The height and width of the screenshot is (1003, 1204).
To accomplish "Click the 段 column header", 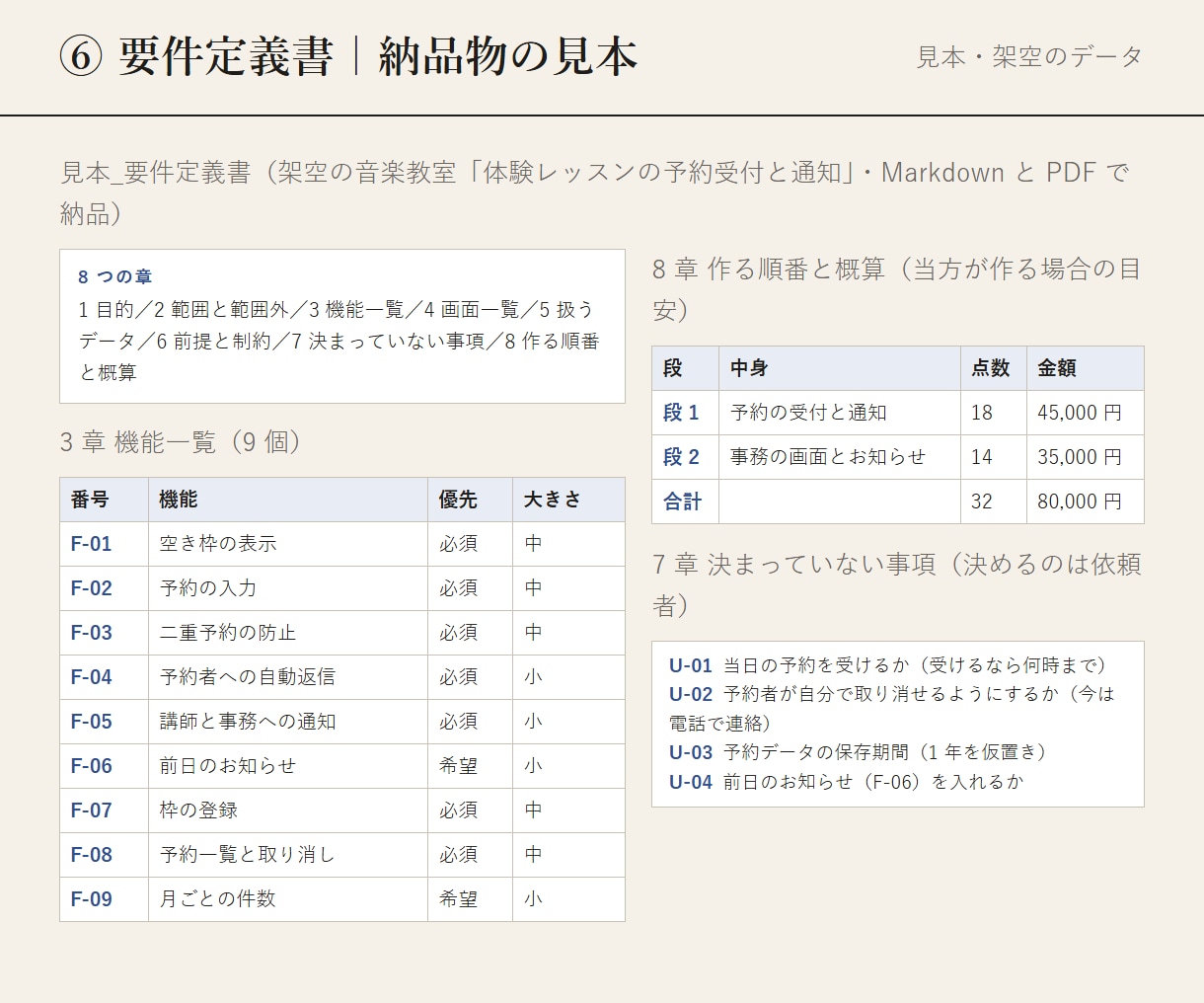I will [x=685, y=368].
